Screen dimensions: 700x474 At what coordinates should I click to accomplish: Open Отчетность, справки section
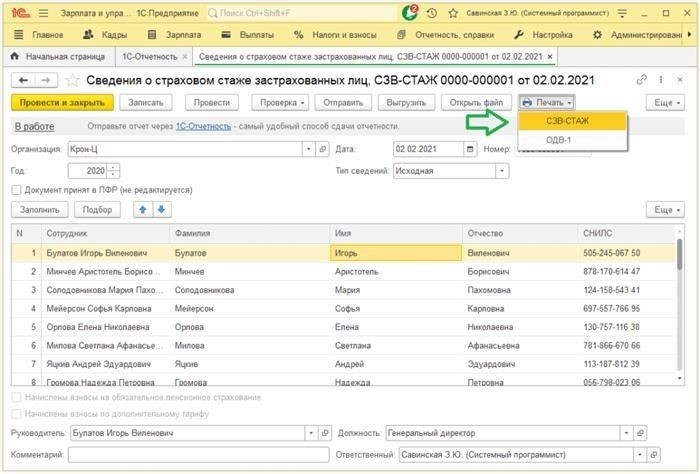tap(446, 34)
